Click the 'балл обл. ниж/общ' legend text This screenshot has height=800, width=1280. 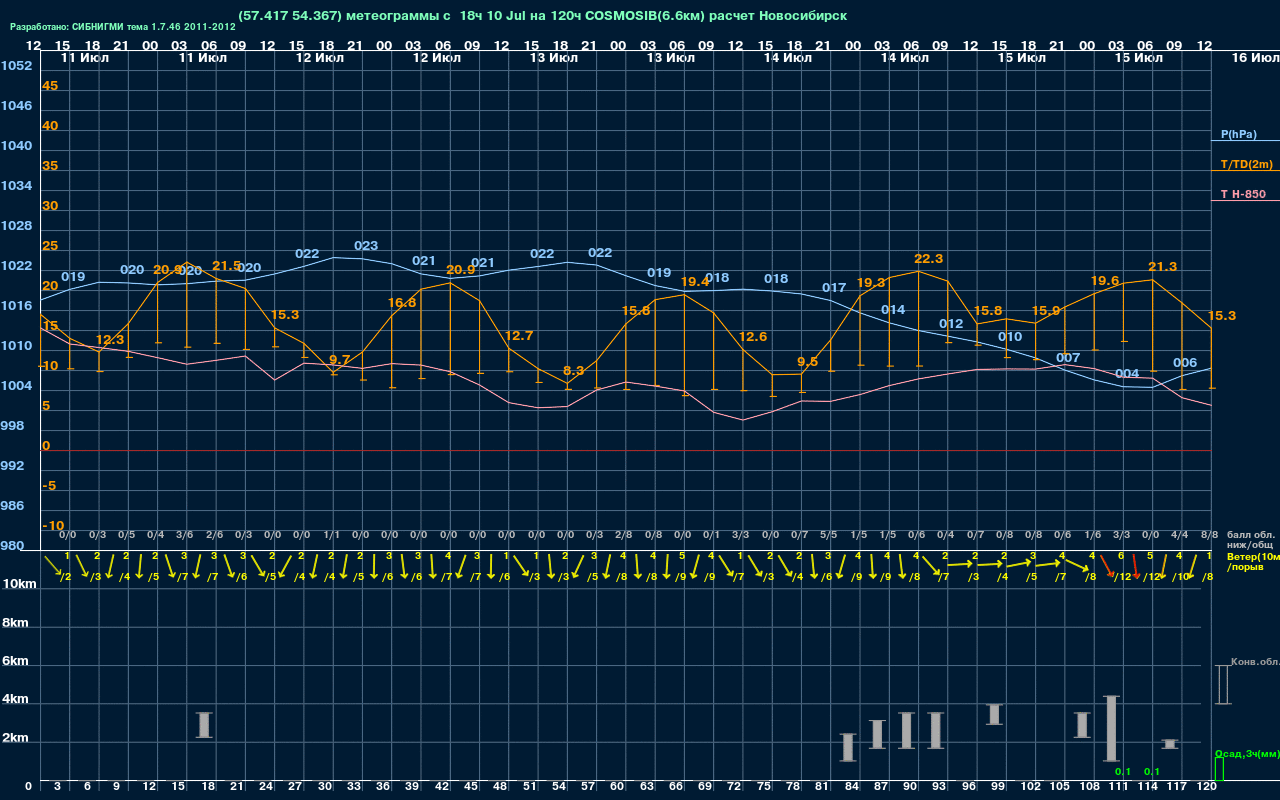pyautogui.click(x=1250, y=541)
